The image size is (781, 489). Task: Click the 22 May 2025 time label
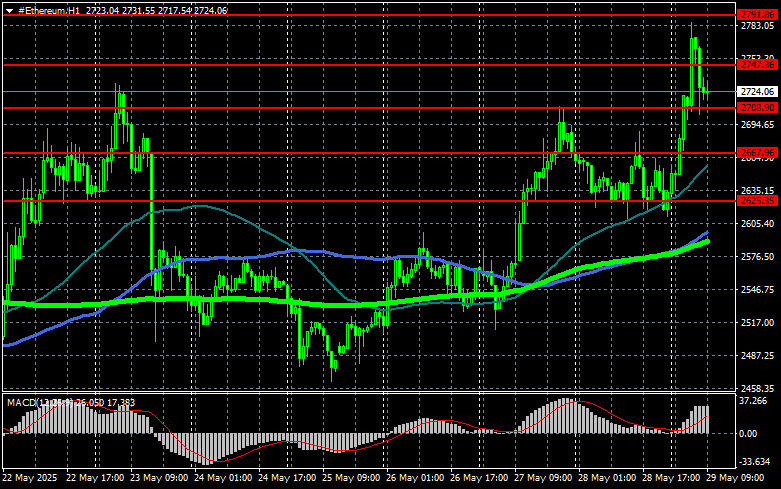point(30,478)
